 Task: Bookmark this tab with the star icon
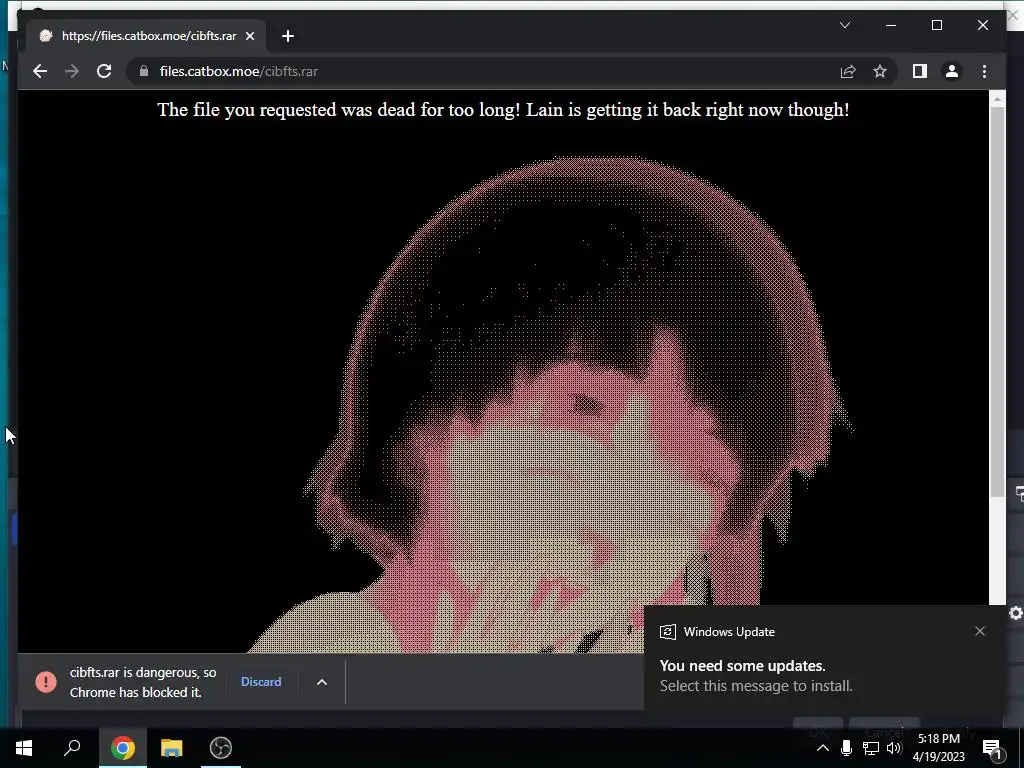[880, 71]
